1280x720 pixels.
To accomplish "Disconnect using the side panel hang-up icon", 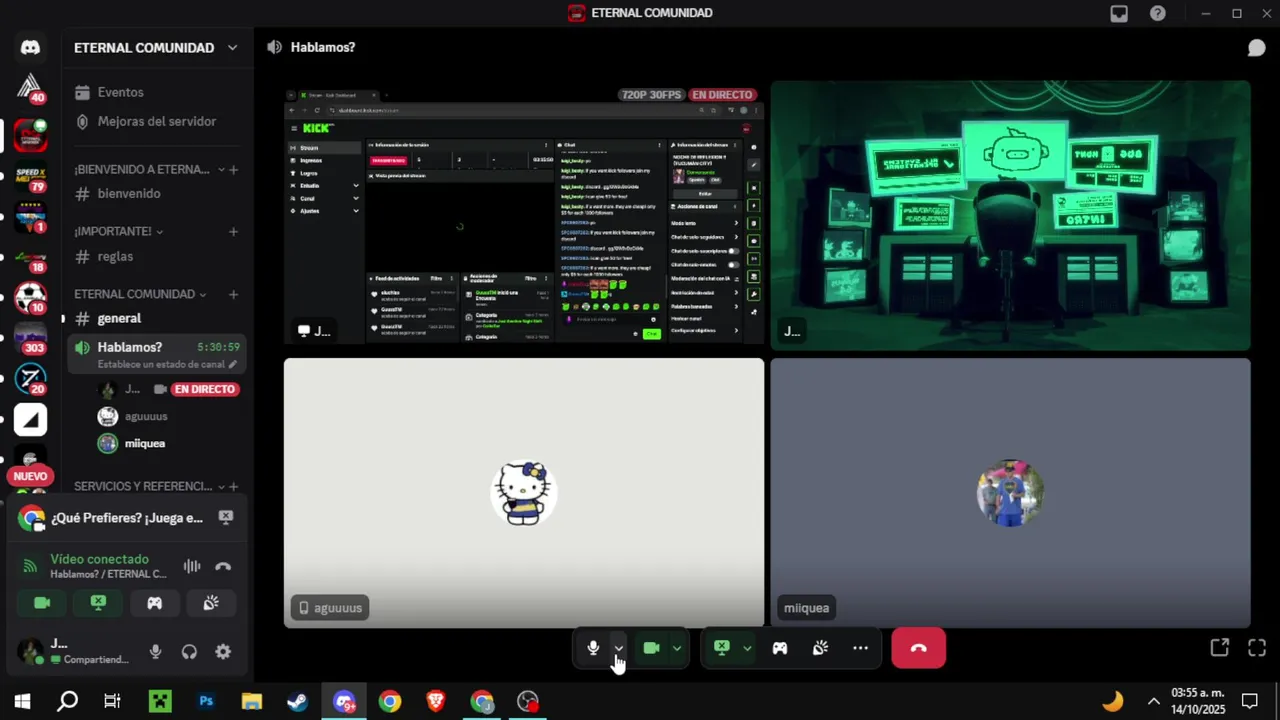I will (x=223, y=566).
